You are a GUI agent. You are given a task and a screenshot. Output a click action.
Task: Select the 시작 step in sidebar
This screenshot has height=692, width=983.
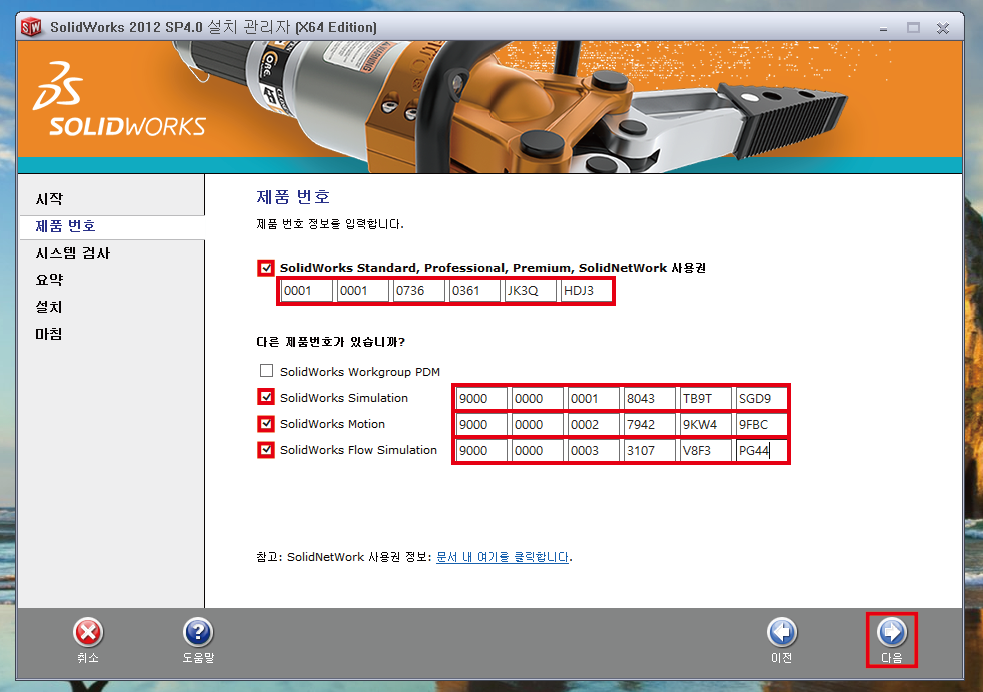(x=50, y=199)
